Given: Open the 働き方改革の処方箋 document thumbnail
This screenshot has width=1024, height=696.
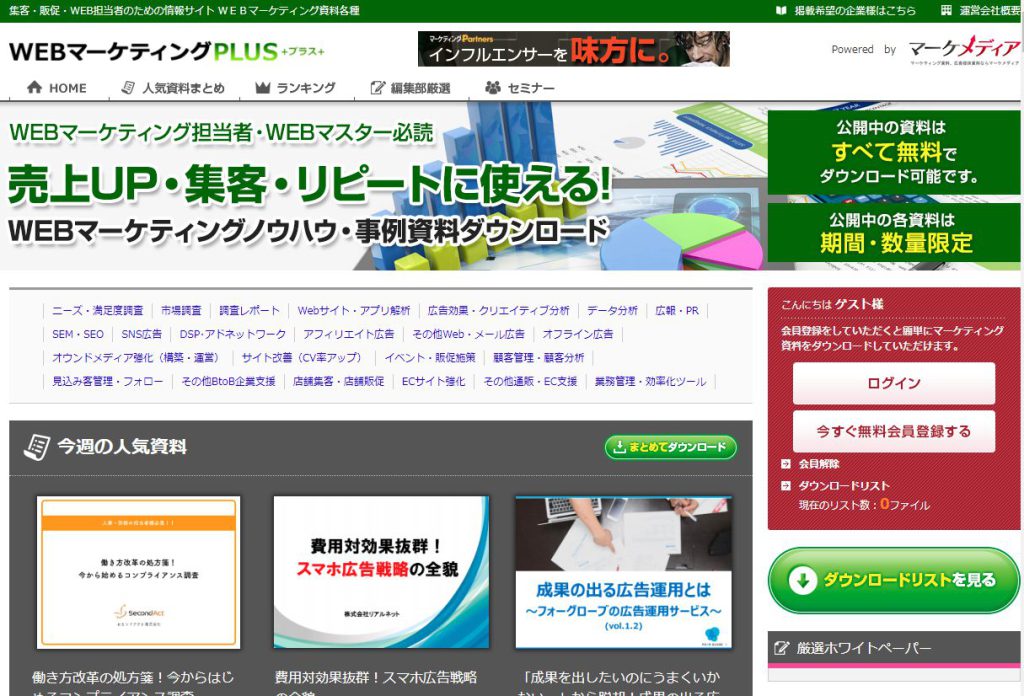Looking at the screenshot, I should [139, 573].
